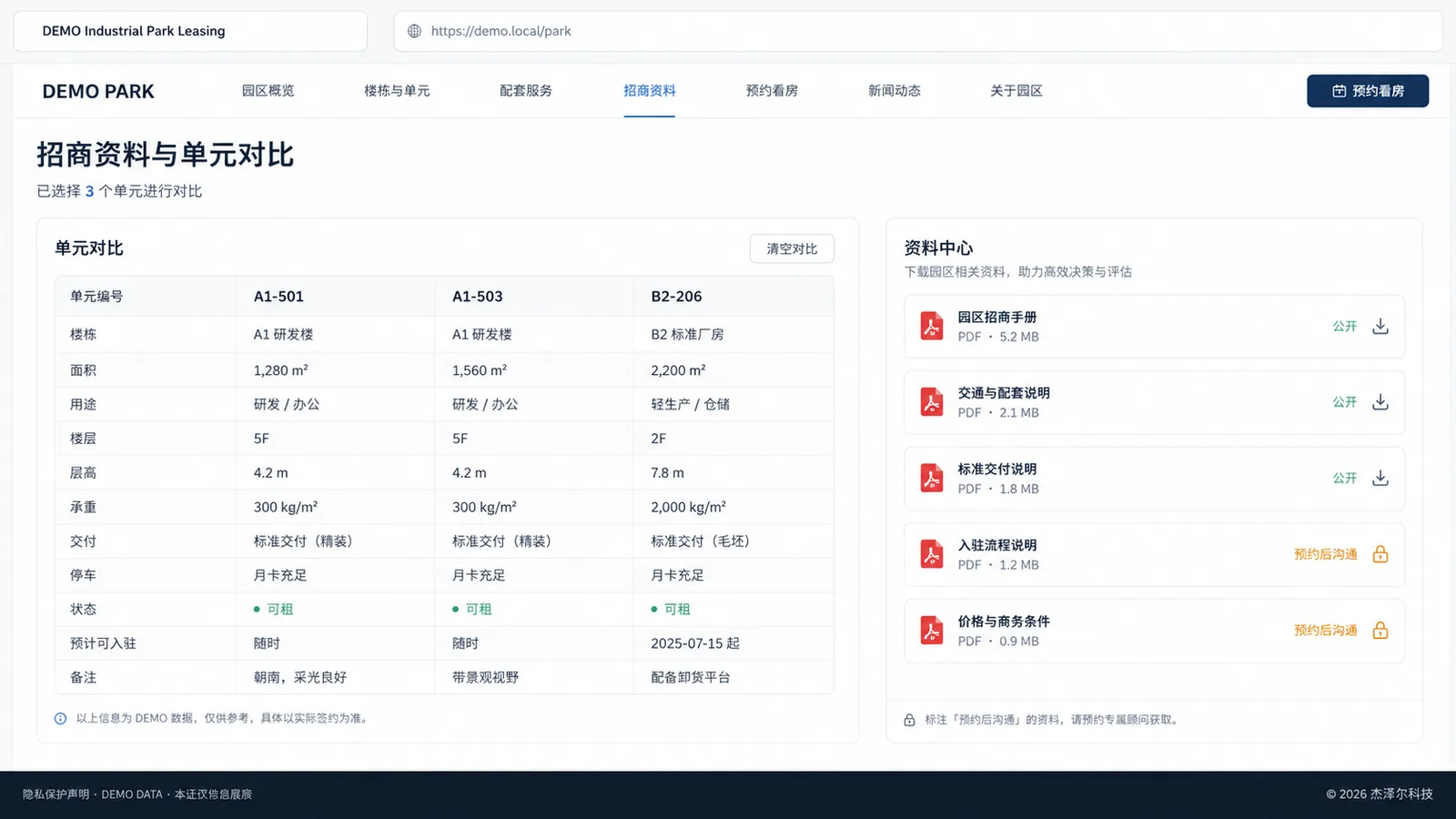The height and width of the screenshot is (819, 1456).
Task: Clear comparison with 清空对比 button
Action: tap(792, 248)
